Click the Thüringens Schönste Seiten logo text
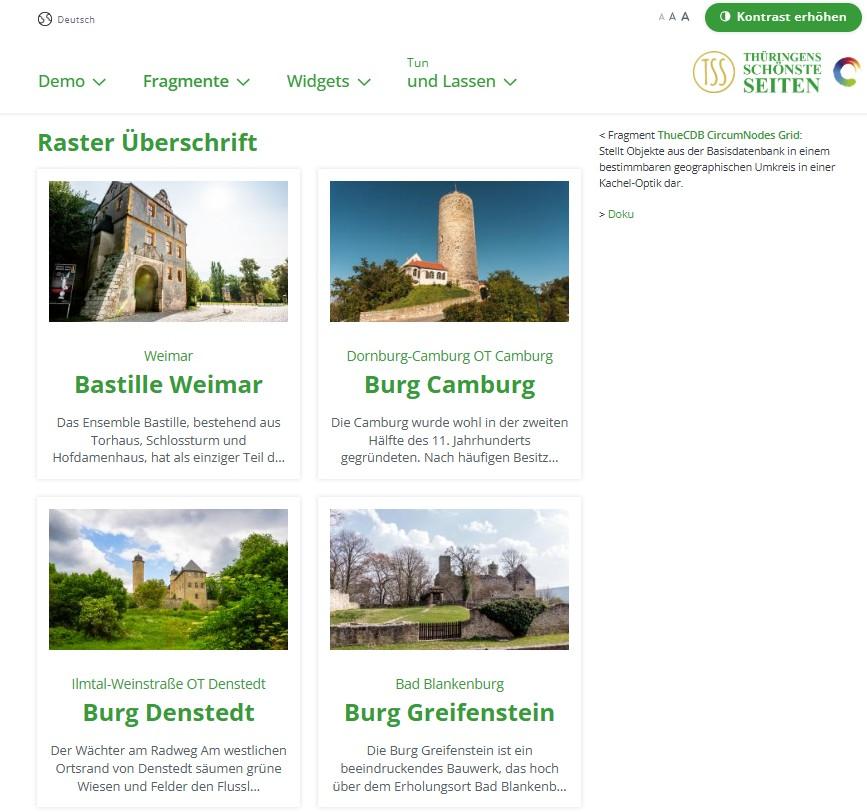 (782, 72)
